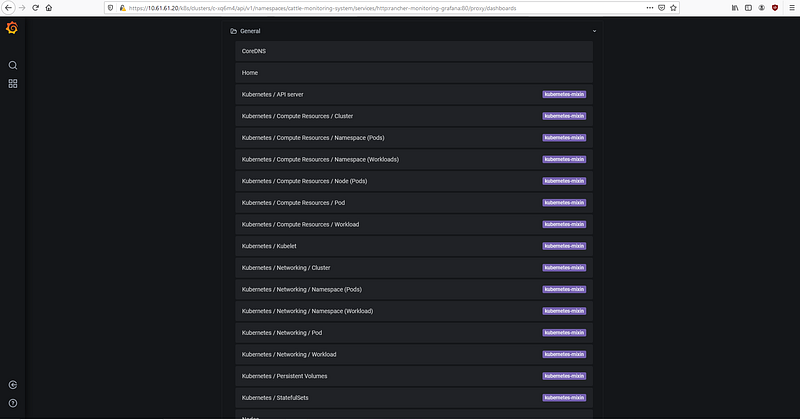Viewport: 800px width, 420px height.
Task: Open Kubernetes / Compute Resources / Cluster dashboard
Action: coord(414,116)
